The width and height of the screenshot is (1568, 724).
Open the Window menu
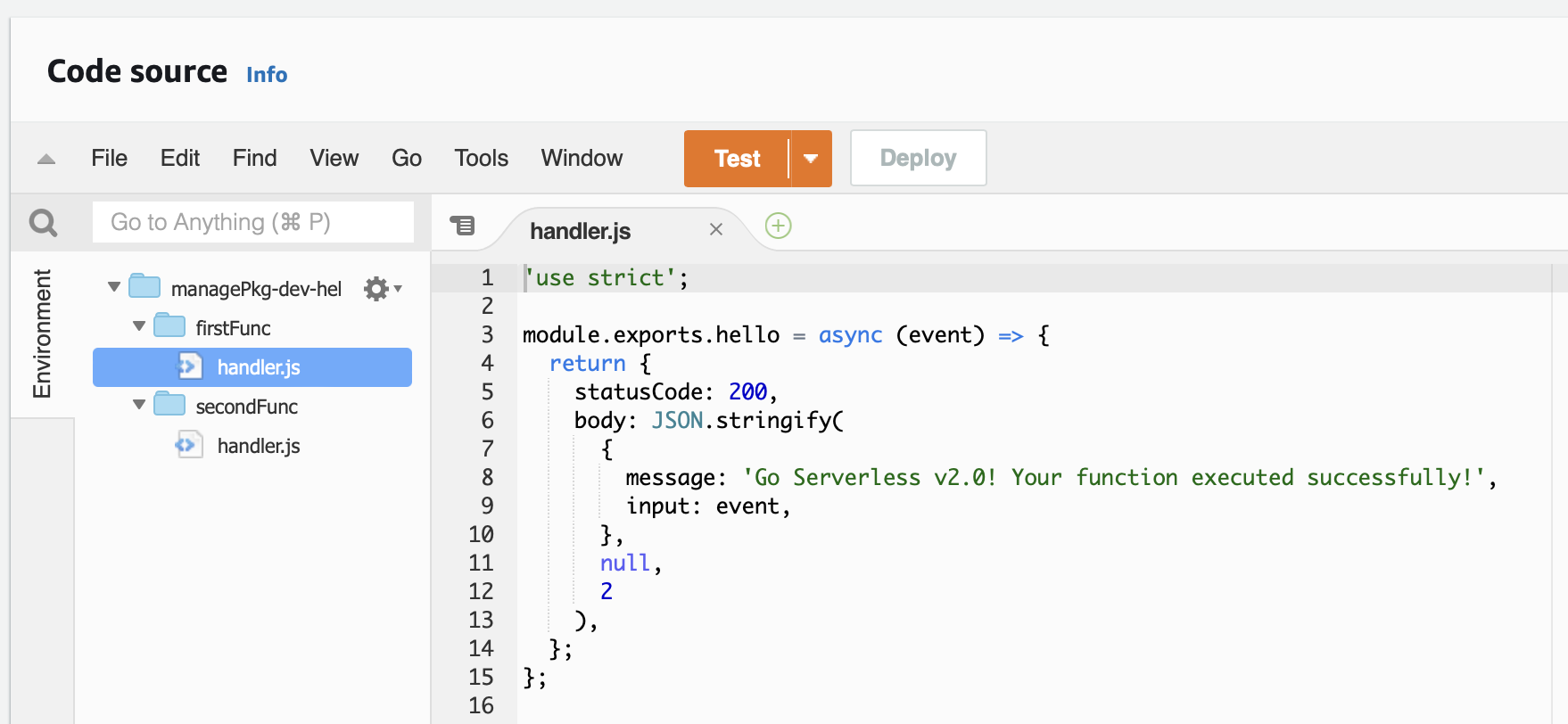click(x=582, y=158)
